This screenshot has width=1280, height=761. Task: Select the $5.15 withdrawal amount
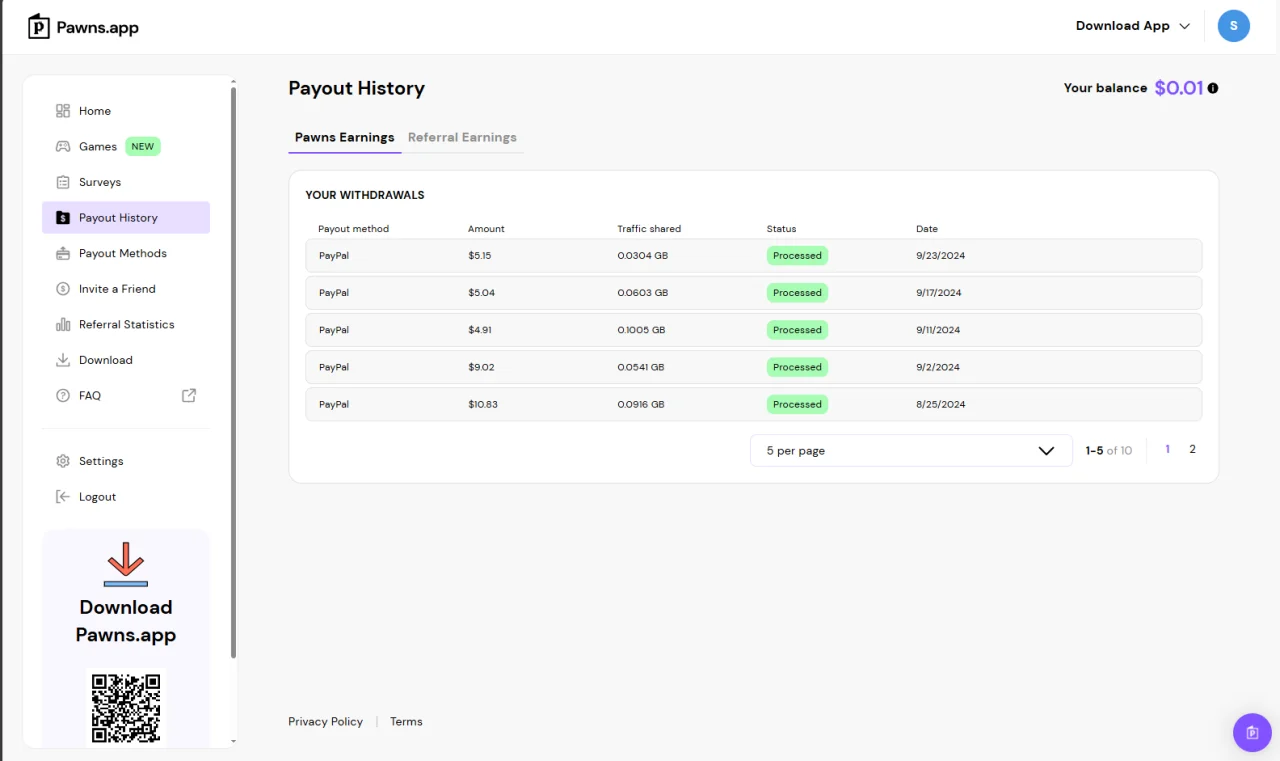[480, 256]
